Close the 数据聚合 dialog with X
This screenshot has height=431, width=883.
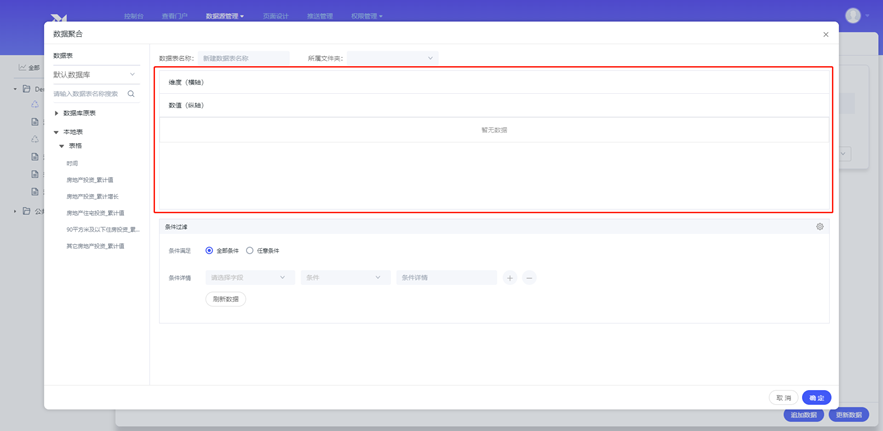coord(826,34)
